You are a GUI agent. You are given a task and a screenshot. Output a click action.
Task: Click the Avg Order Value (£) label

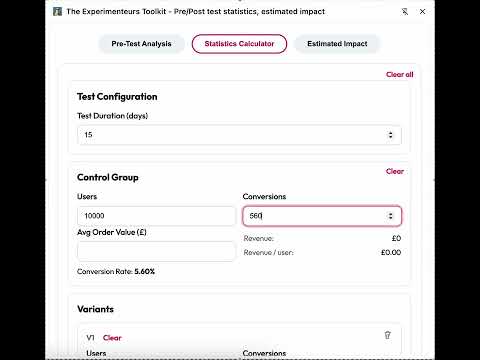click(x=112, y=232)
